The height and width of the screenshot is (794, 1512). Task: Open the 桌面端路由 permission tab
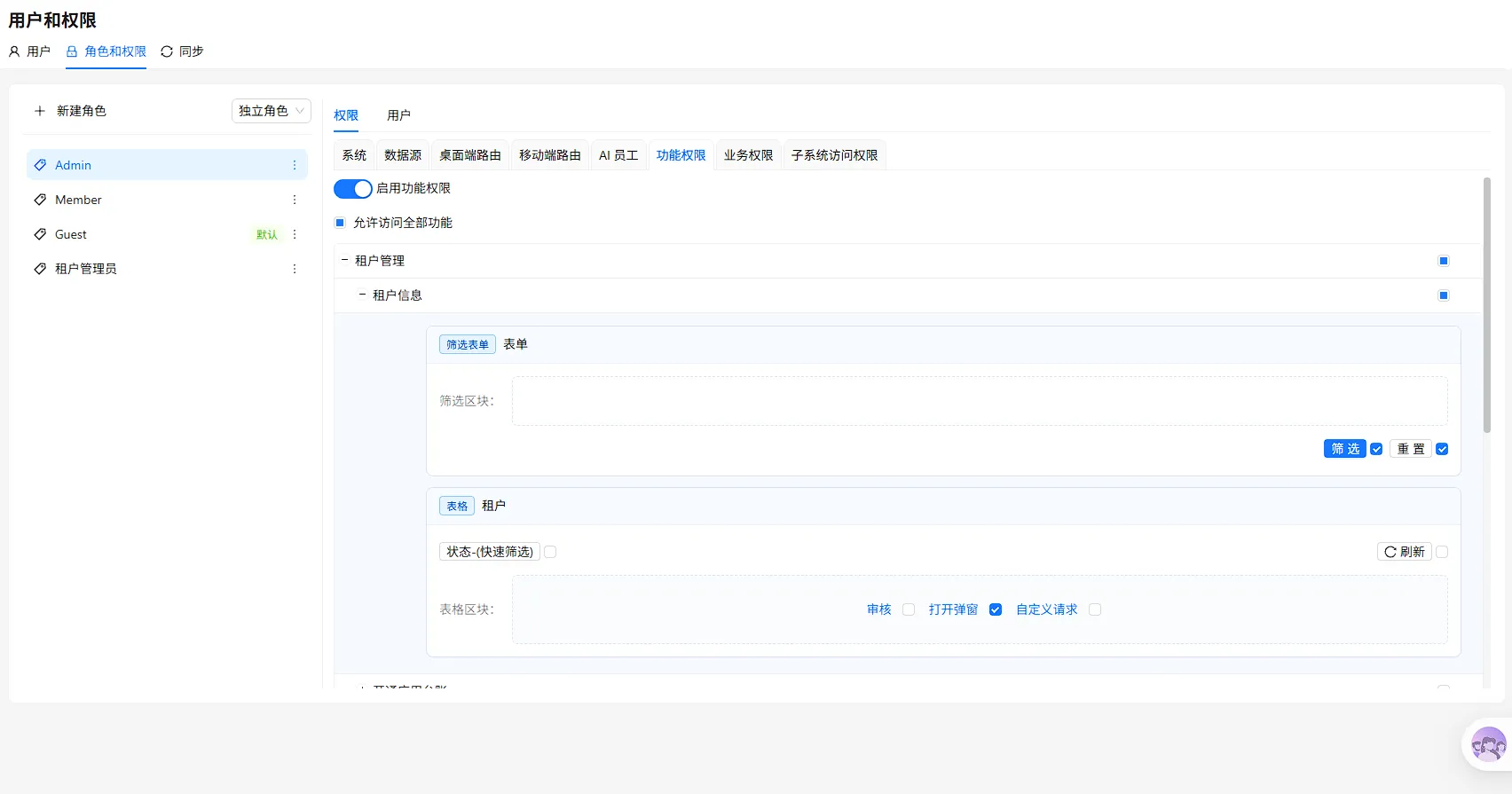pos(470,155)
